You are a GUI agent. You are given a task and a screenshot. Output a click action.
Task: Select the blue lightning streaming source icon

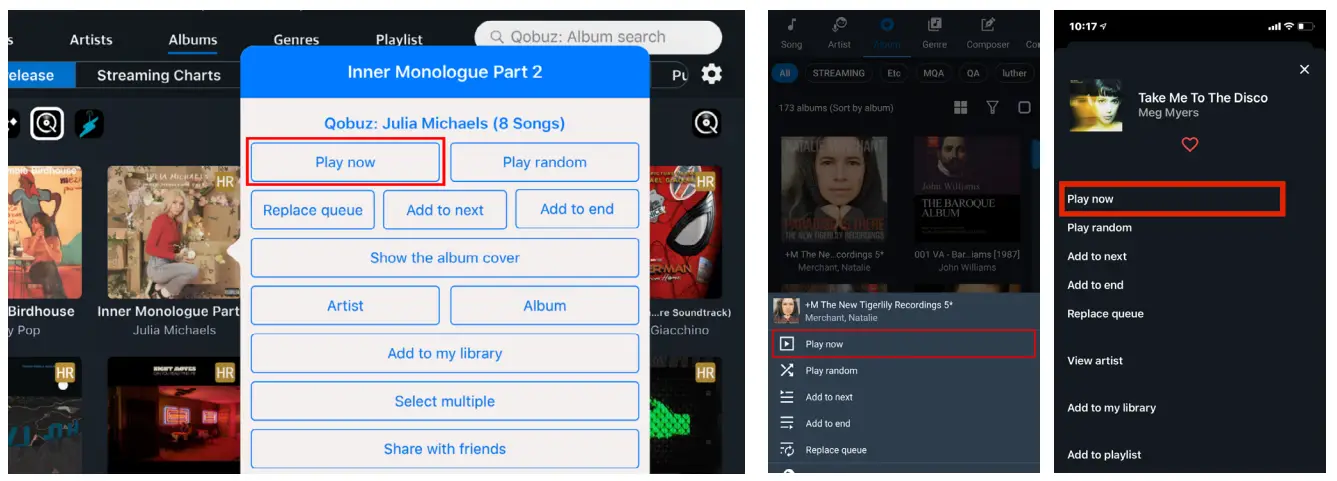pyautogui.click(x=89, y=123)
